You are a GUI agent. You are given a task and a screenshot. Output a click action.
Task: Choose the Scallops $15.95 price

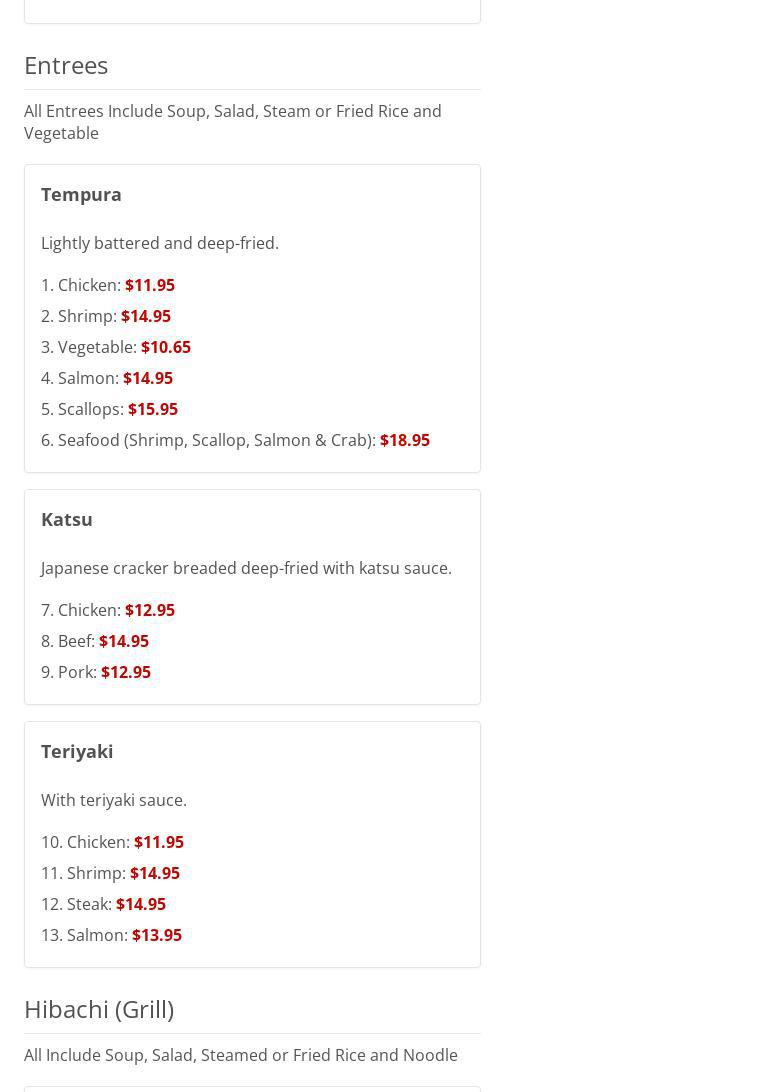[x=152, y=410]
